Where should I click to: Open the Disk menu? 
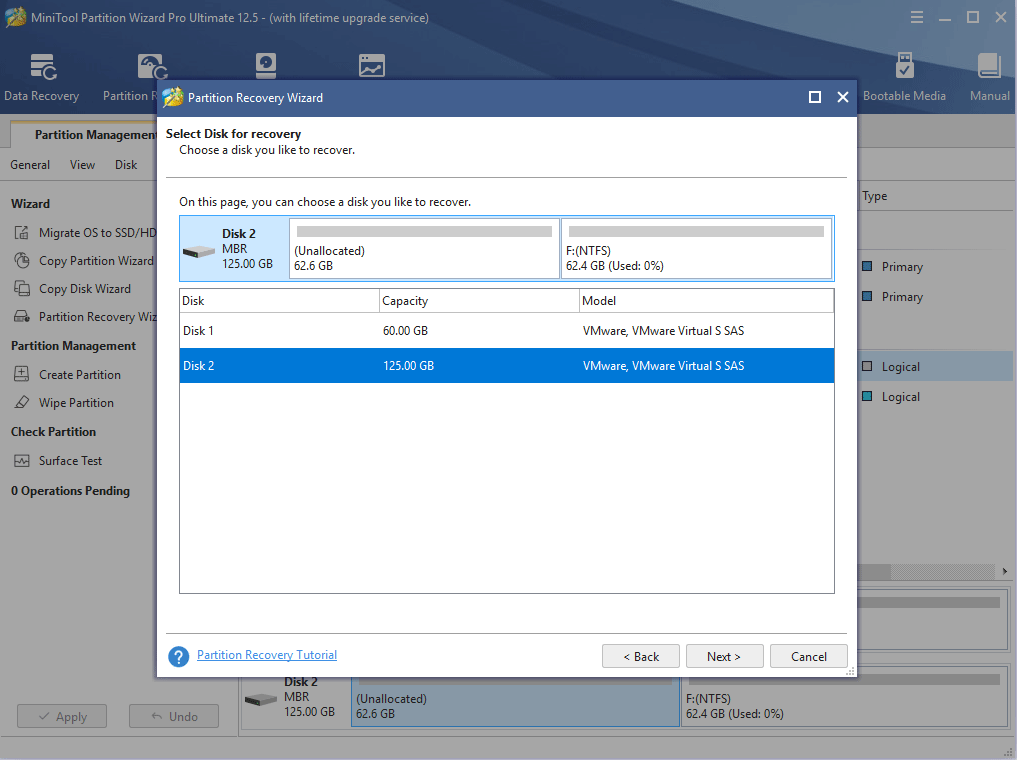[126, 165]
